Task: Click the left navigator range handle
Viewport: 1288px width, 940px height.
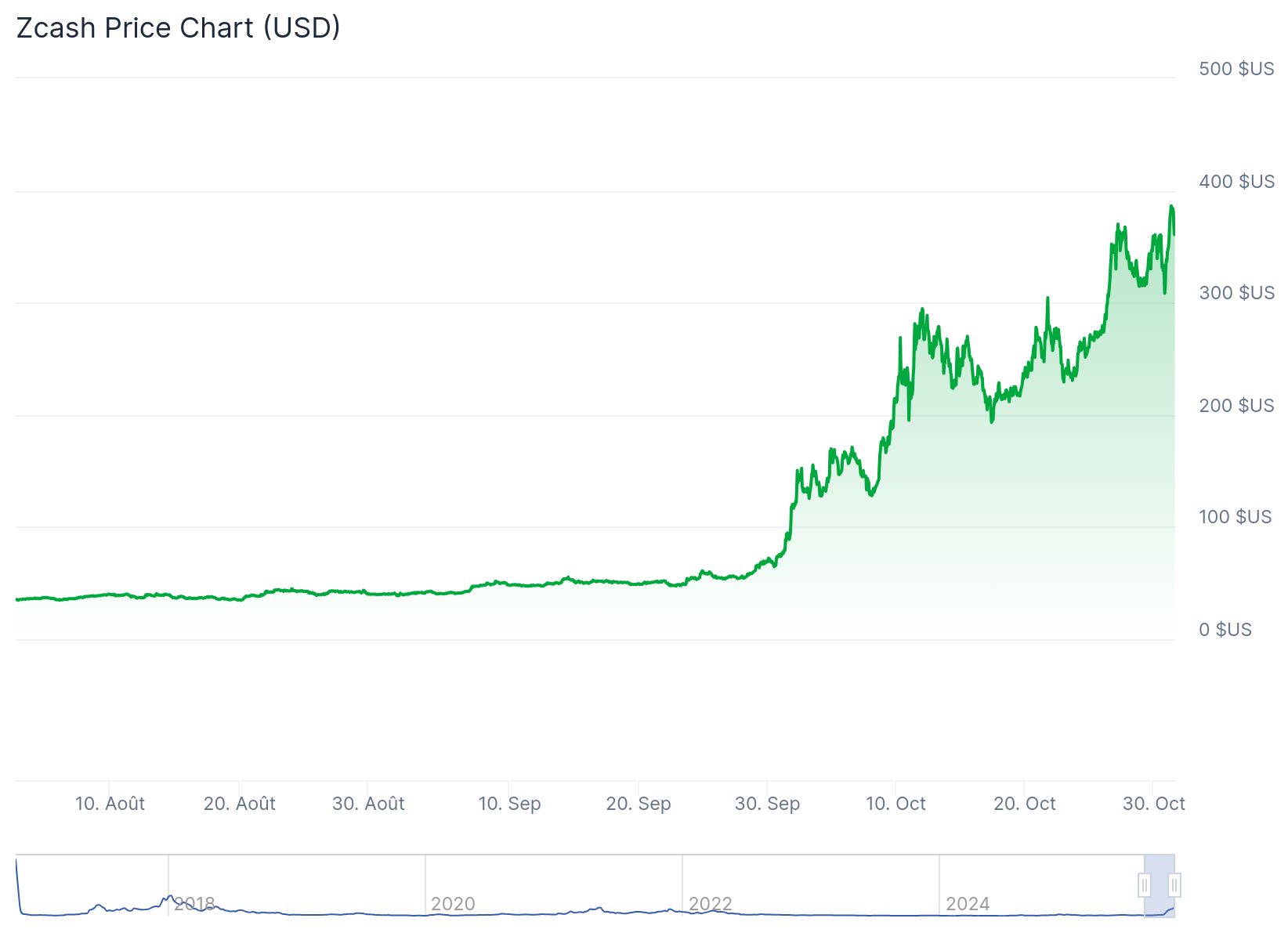Action: pyautogui.click(x=1144, y=886)
